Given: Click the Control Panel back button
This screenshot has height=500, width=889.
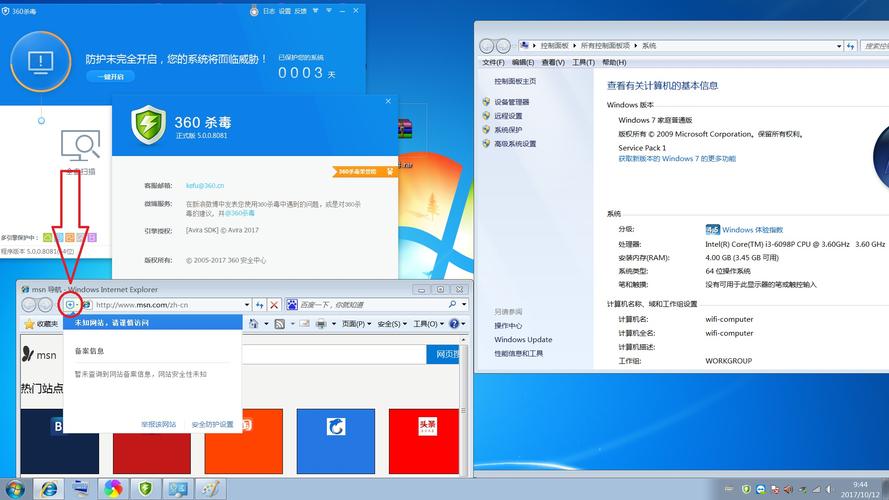Looking at the screenshot, I should 486,46.
